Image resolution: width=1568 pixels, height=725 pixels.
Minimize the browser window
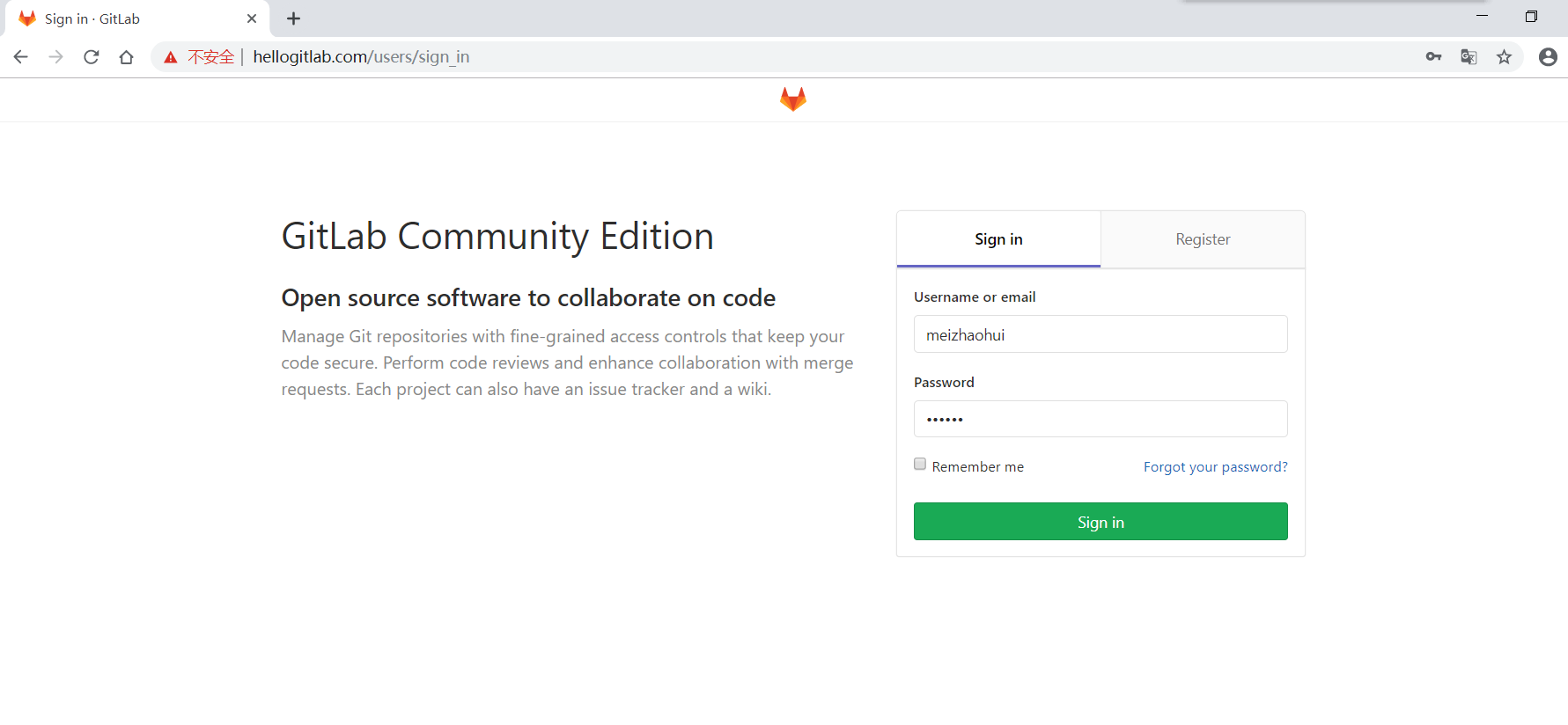[1482, 16]
